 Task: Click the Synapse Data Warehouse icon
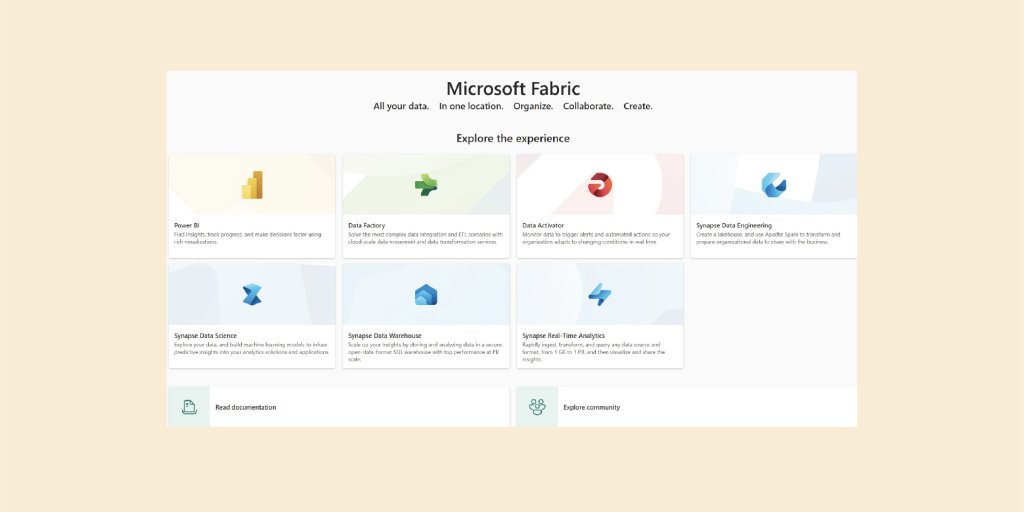click(426, 294)
